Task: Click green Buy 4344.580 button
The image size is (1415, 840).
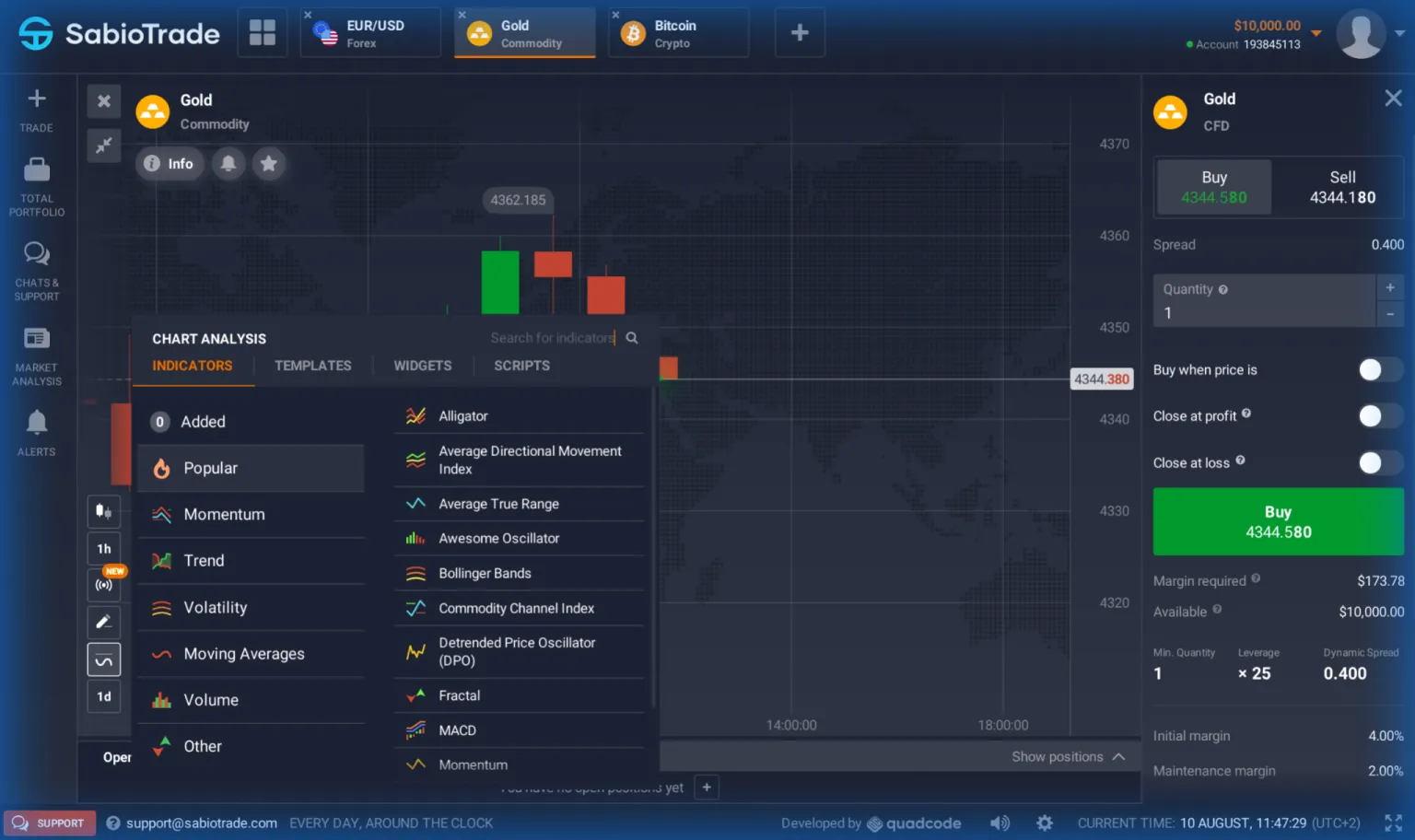Action: pos(1278,521)
